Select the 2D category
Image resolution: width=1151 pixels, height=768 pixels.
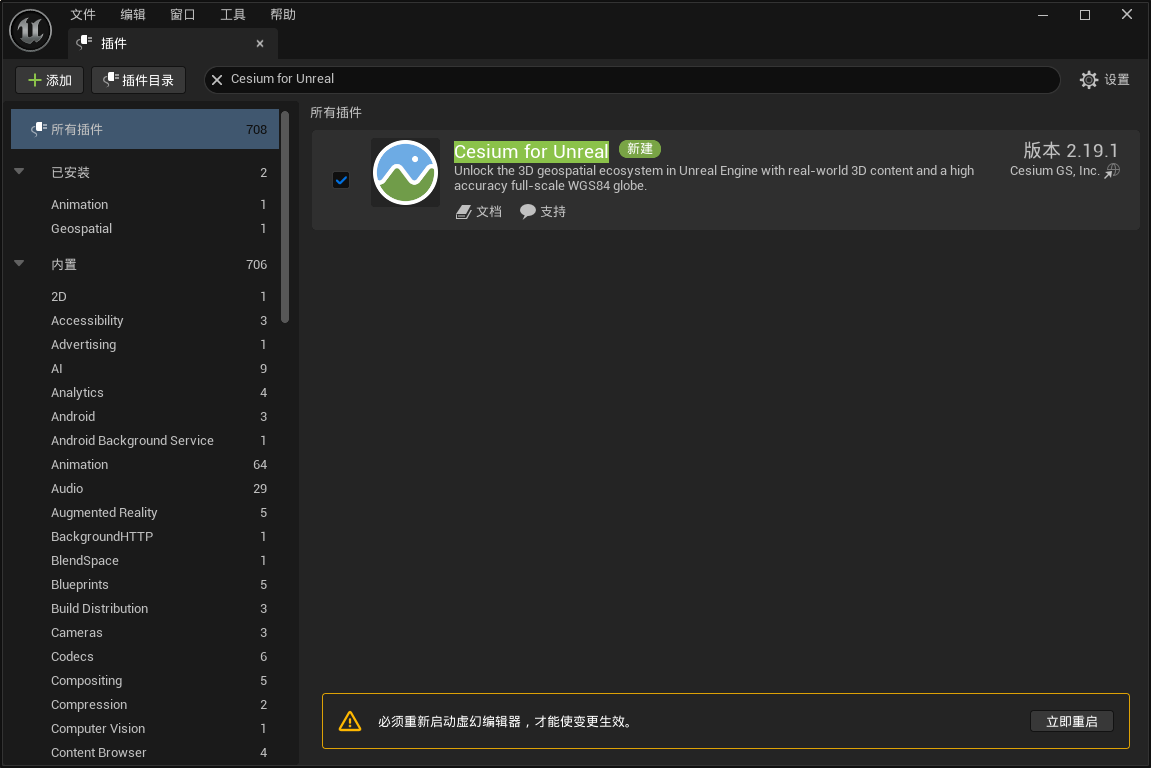point(145,297)
